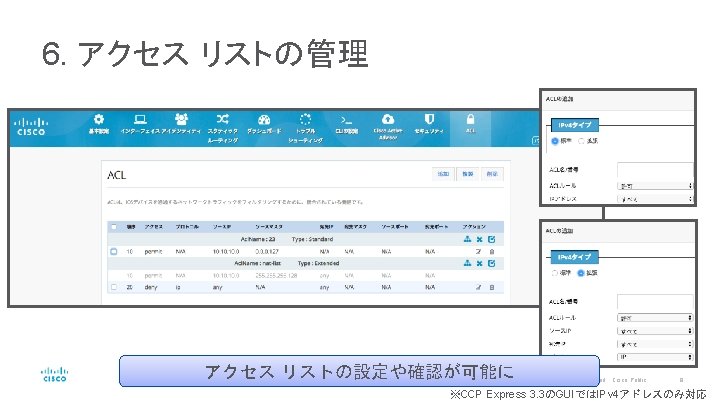Edit the permit 10.10.10.0 0.0.0.127 rule pencil icon
The width and height of the screenshot is (720, 405).
[x=478, y=252]
